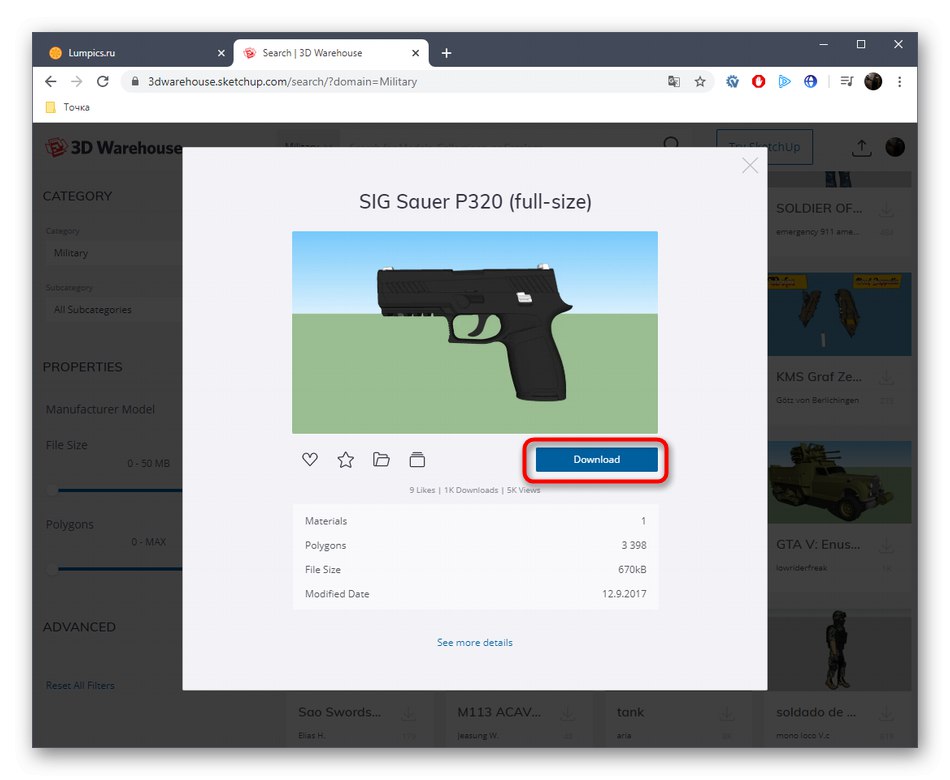Open the All Subcategories dropdown
950x780 pixels.
tap(113, 310)
